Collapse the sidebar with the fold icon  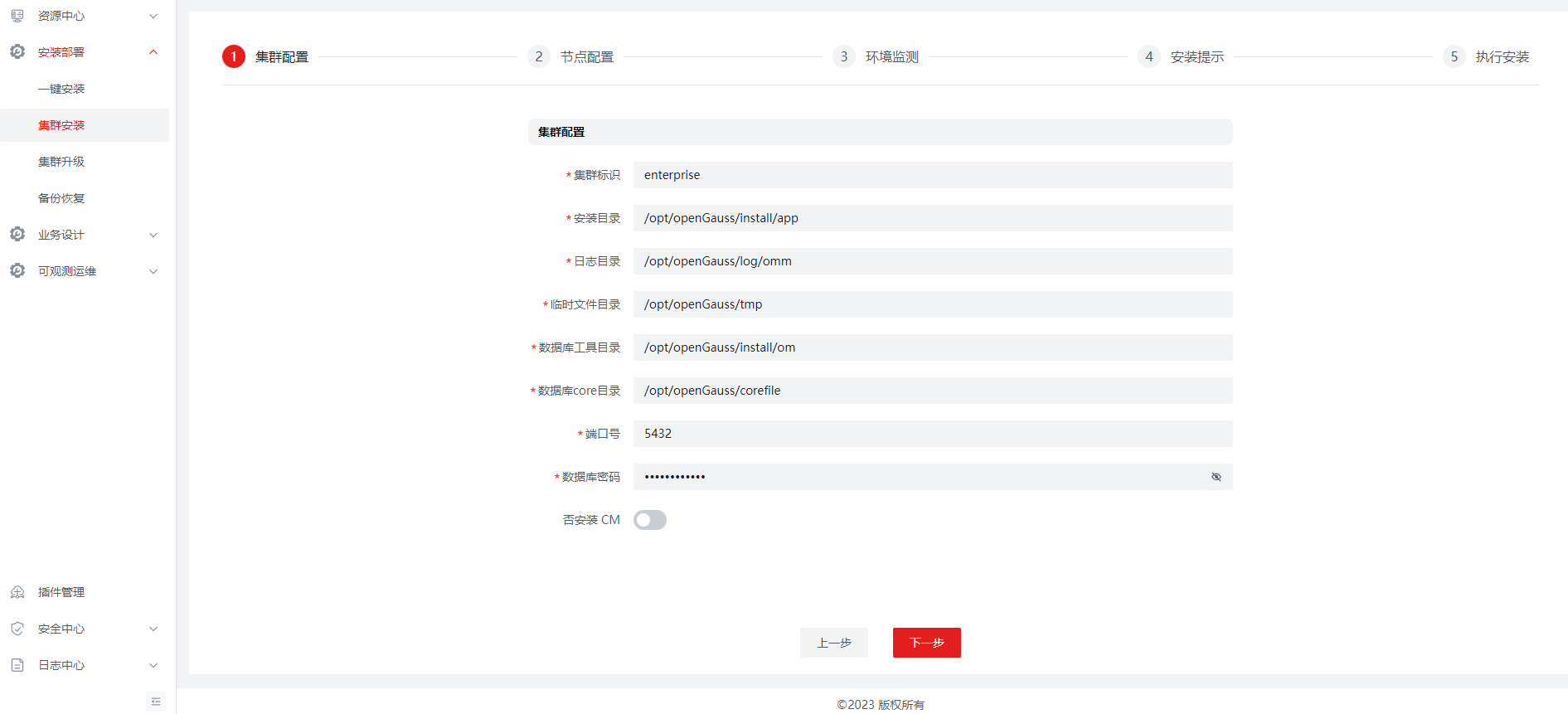(156, 702)
